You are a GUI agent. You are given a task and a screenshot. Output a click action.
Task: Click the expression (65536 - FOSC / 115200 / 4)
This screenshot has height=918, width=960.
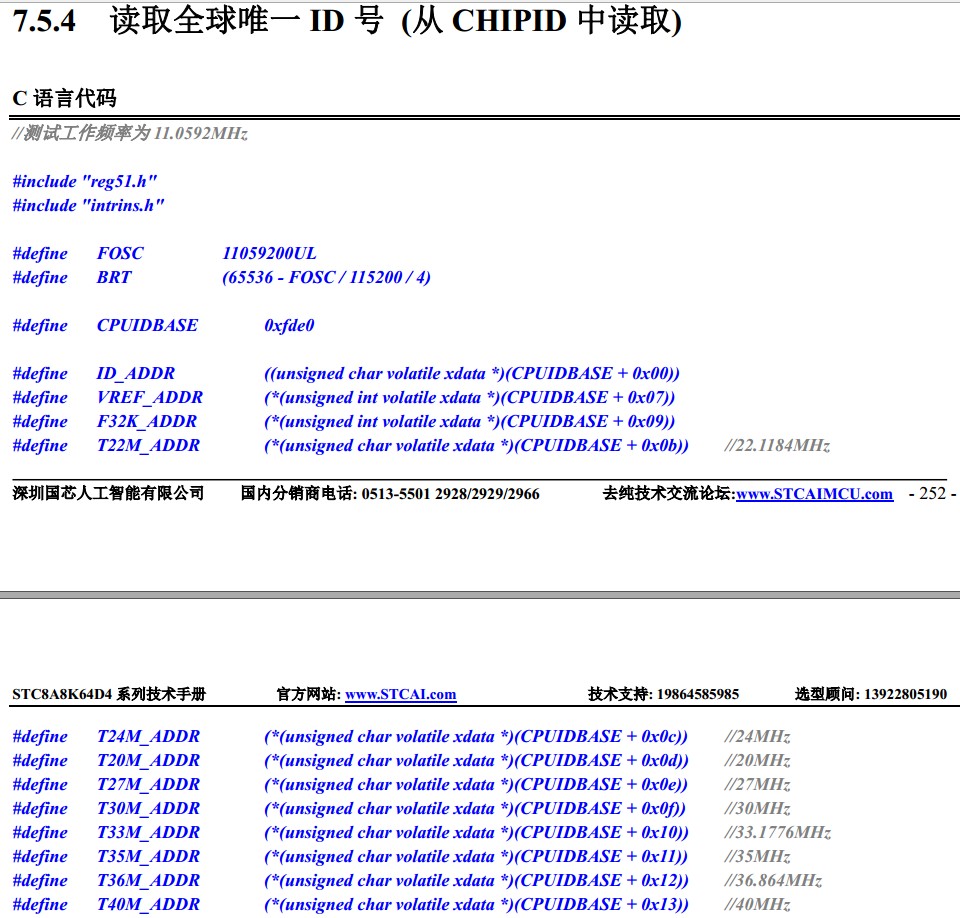click(326, 277)
